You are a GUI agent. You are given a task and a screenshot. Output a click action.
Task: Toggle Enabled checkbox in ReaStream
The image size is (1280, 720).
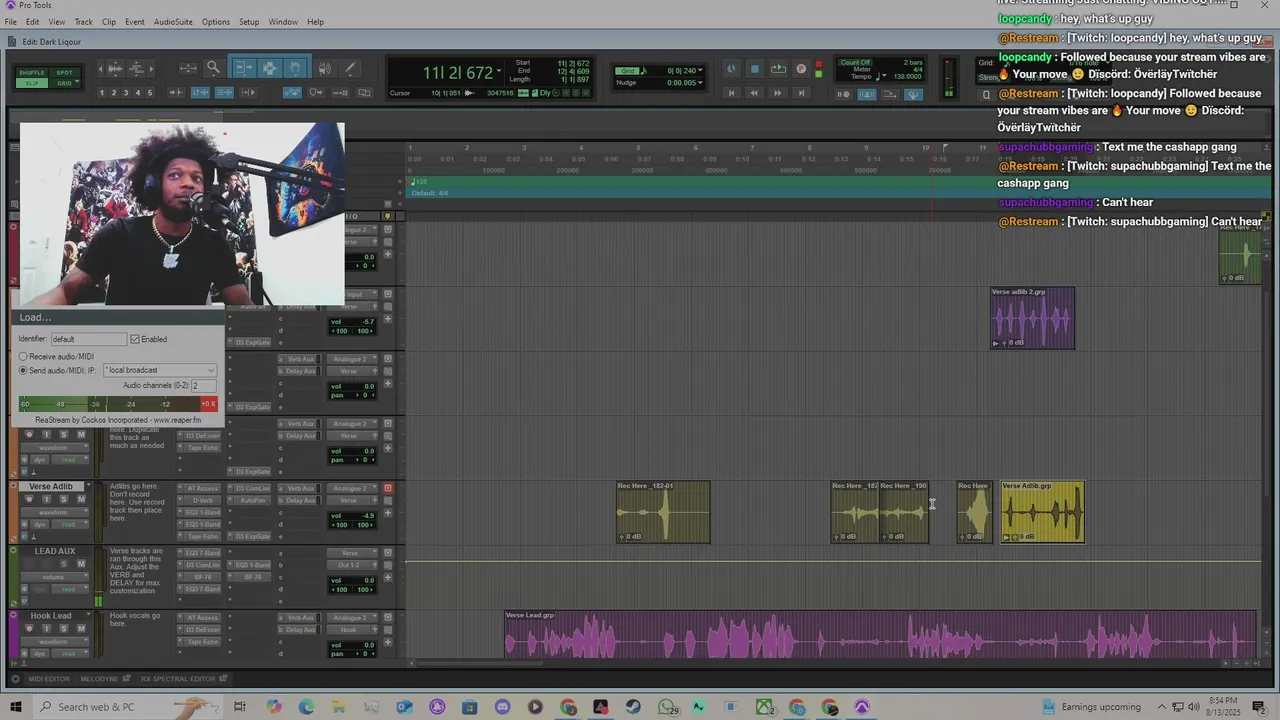135,339
